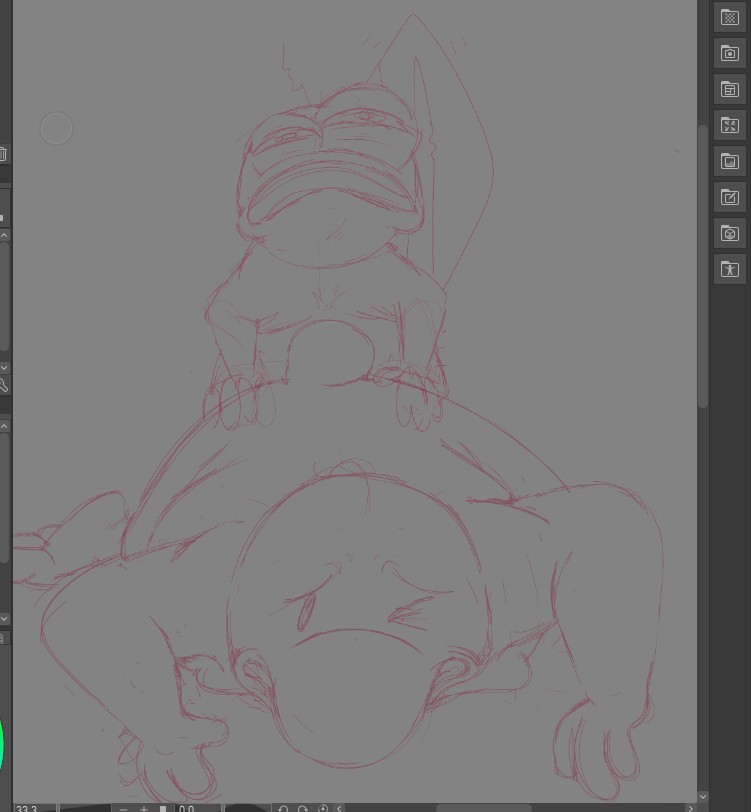Open the image material folder
This screenshot has height=812, width=751.
(730, 161)
